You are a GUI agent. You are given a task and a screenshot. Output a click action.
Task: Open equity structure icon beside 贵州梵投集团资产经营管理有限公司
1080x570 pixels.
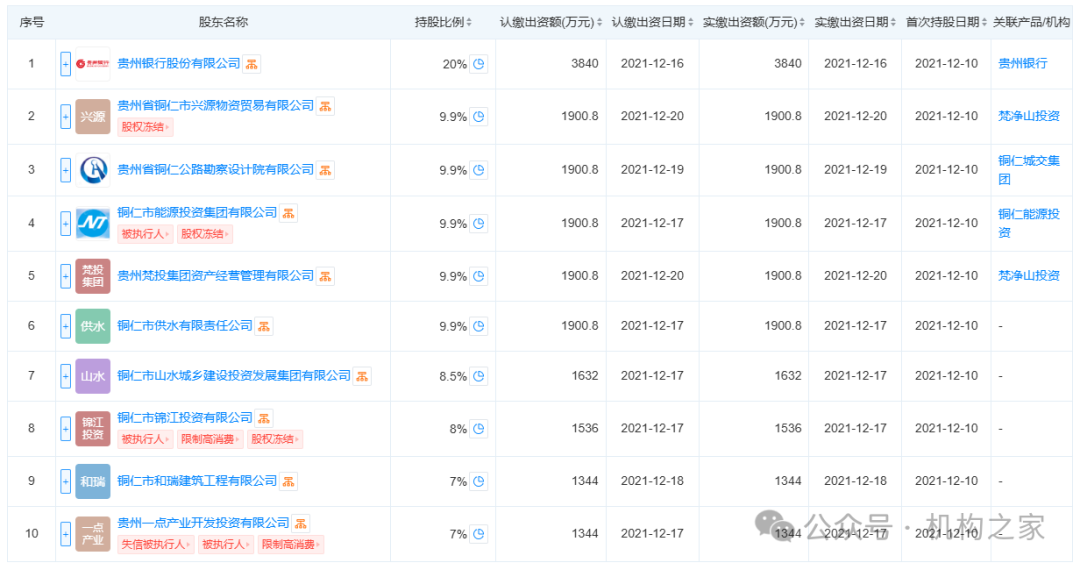[x=326, y=276]
